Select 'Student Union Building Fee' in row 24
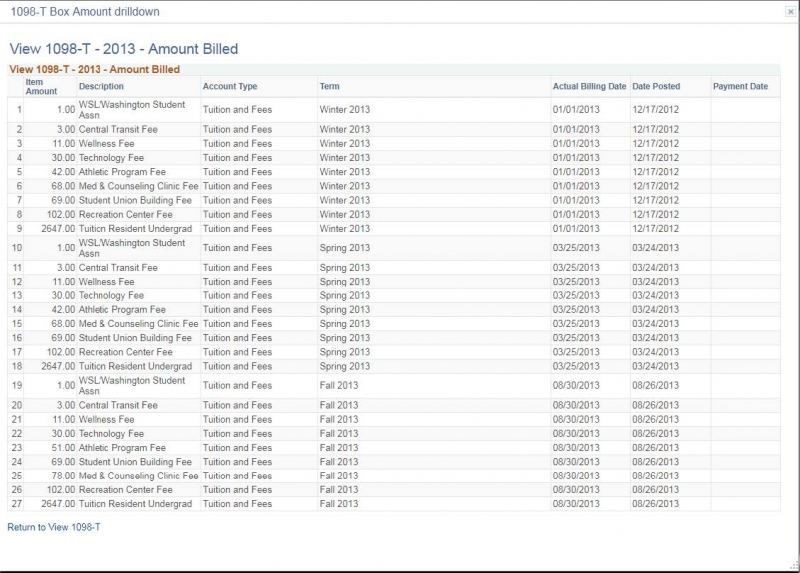The image size is (800, 573). coord(135,462)
